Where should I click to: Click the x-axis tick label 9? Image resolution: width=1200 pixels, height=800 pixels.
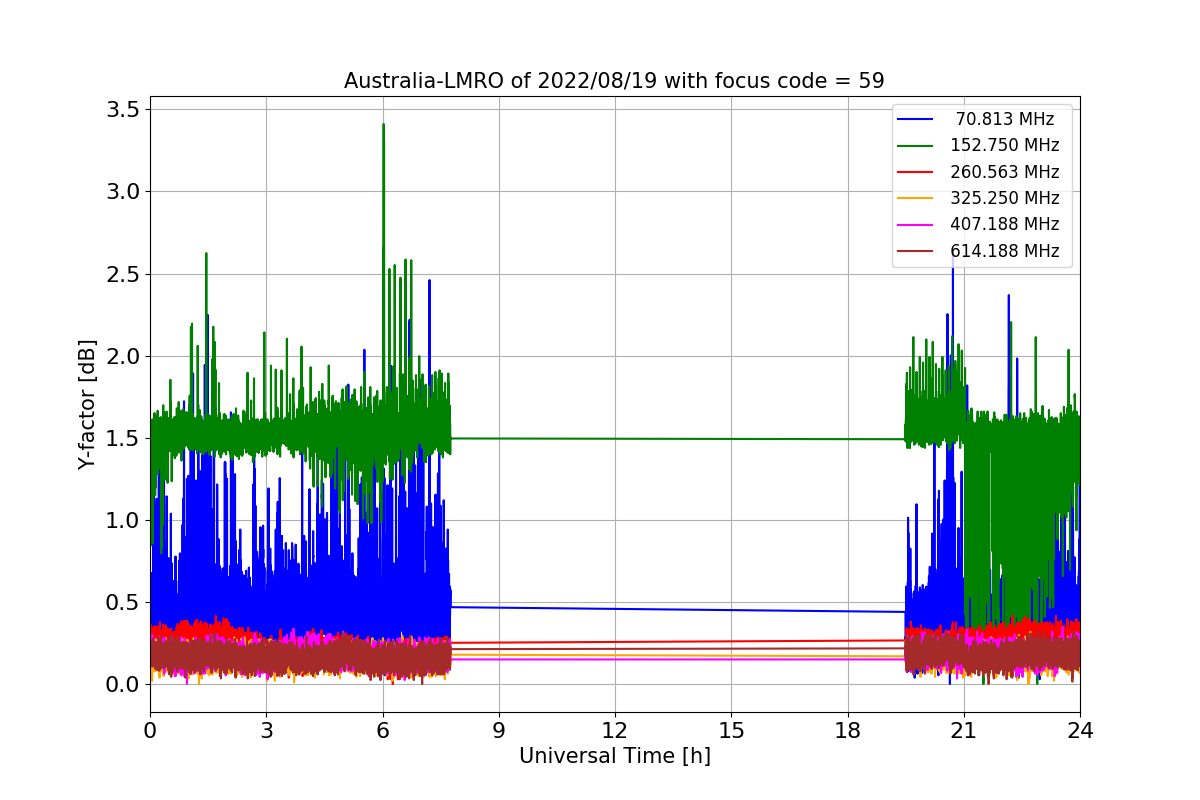coord(498,730)
